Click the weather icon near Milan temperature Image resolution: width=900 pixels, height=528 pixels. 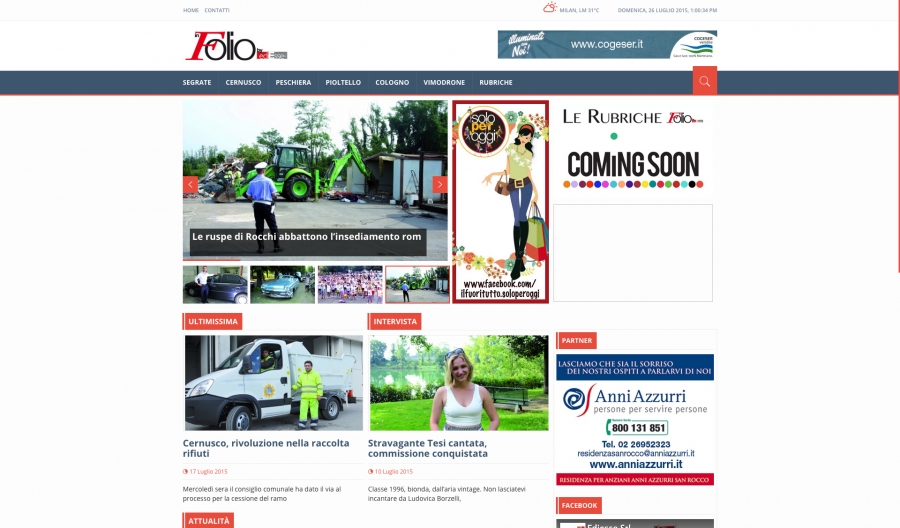click(x=550, y=8)
